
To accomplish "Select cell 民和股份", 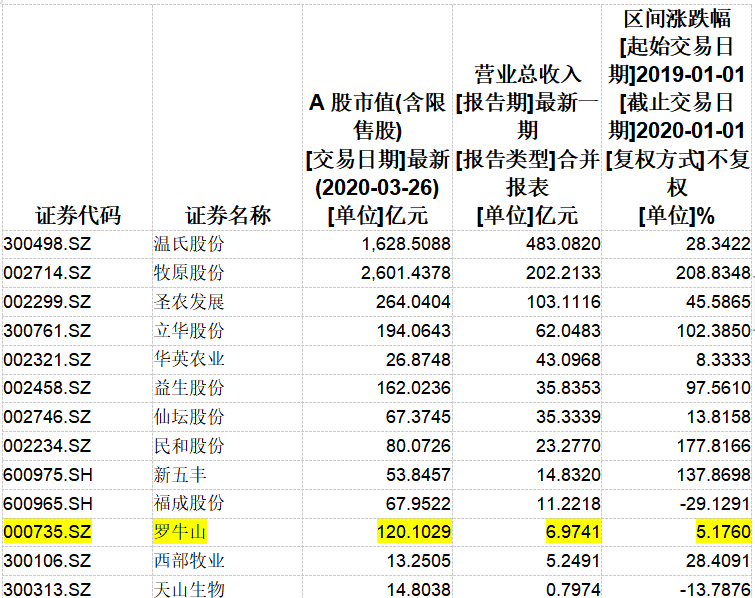I will [228, 446].
